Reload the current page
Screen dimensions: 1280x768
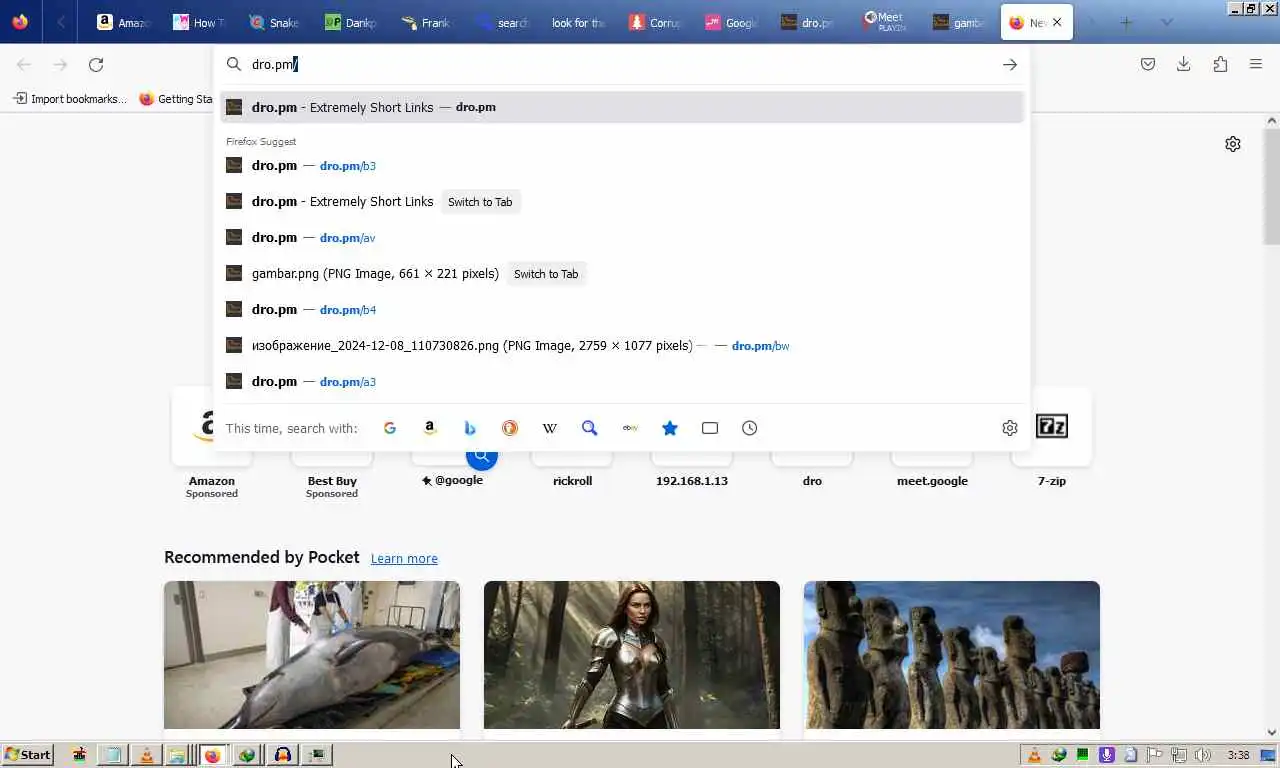point(96,64)
